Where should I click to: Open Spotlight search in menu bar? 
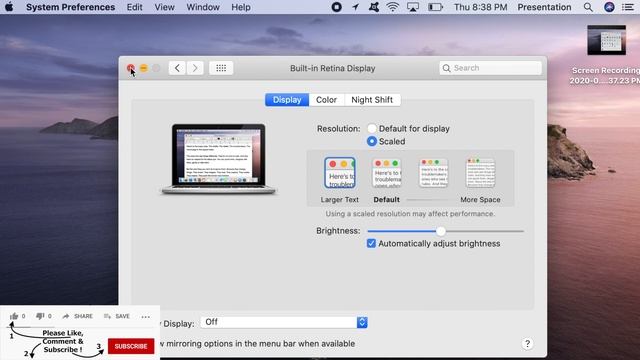point(588,7)
